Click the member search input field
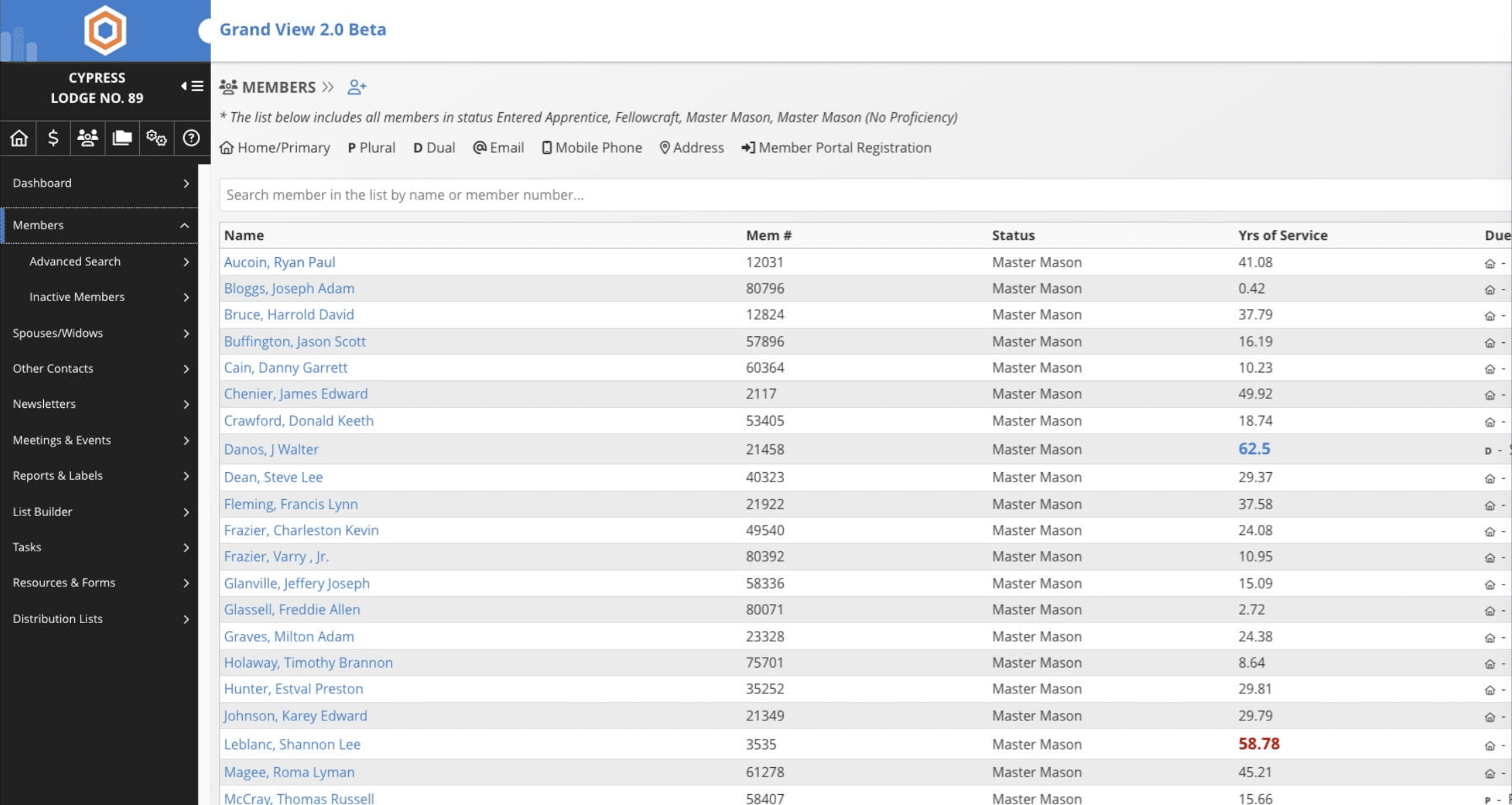This screenshot has width=1512, height=805. 811,195
